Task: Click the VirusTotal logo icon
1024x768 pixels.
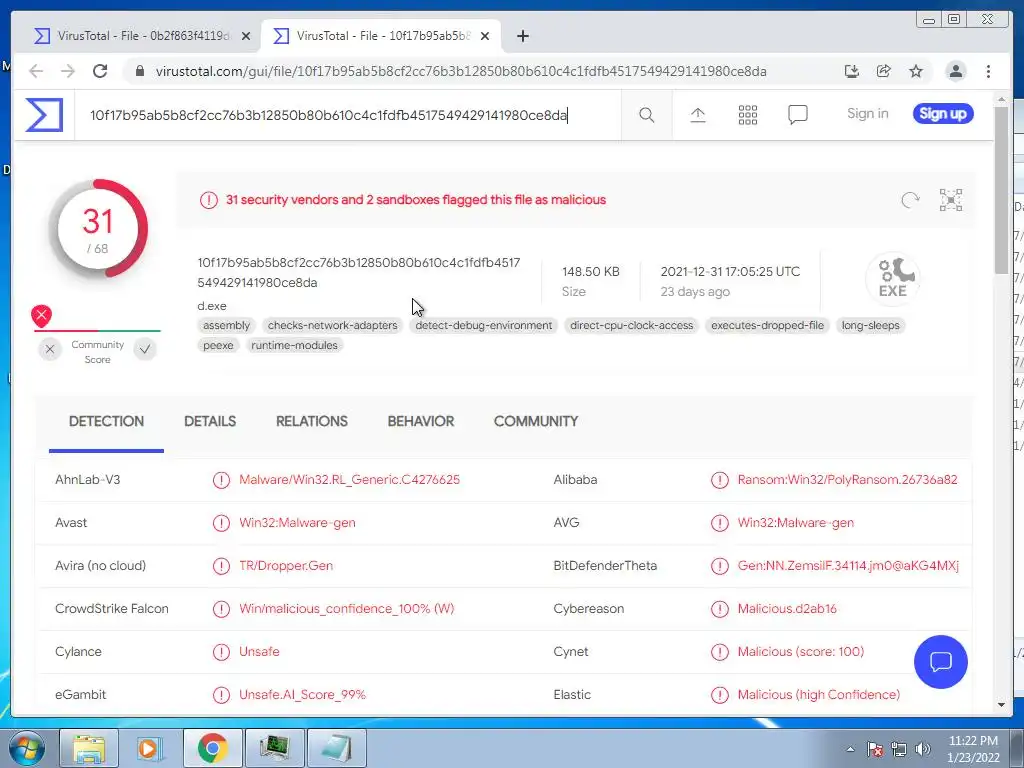Action: (x=44, y=115)
